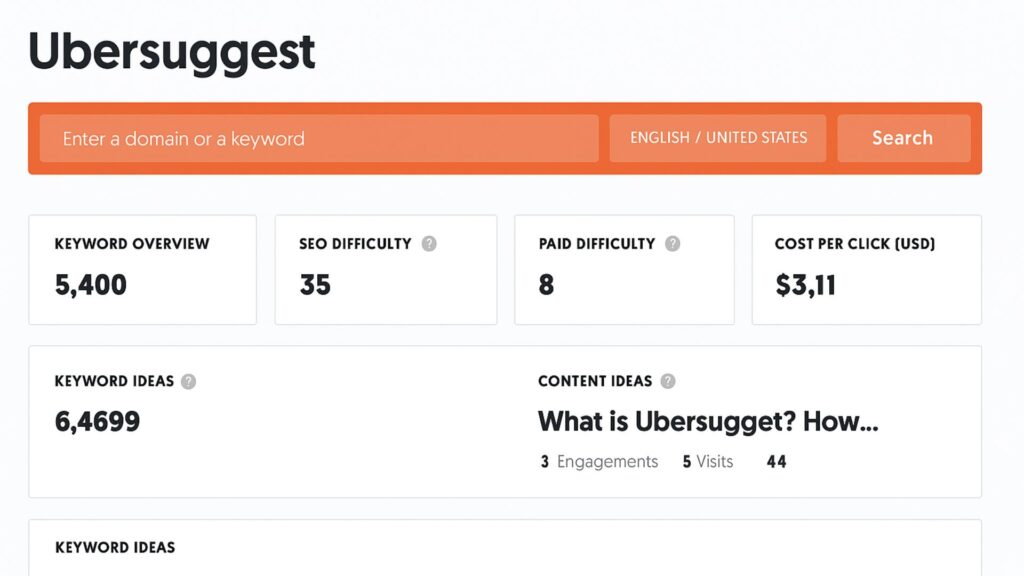Click the 44 stat under Content Ideas

click(776, 461)
